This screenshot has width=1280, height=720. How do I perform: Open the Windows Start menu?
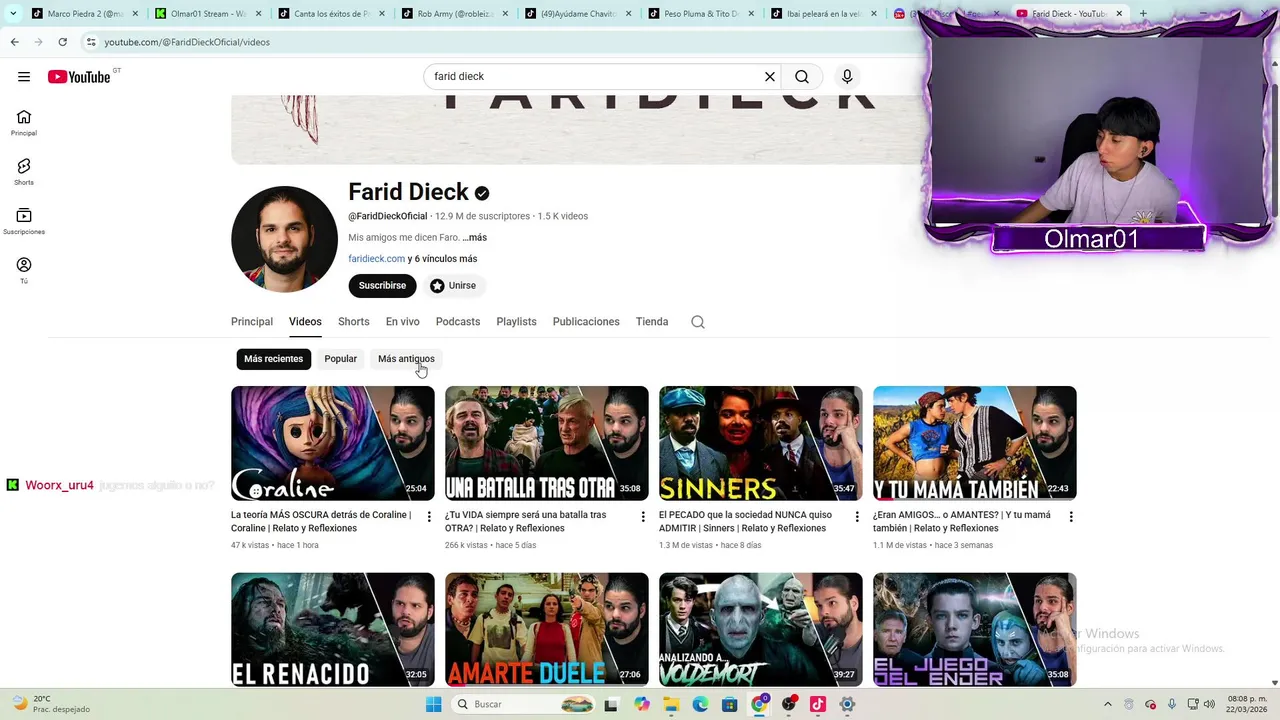point(433,704)
